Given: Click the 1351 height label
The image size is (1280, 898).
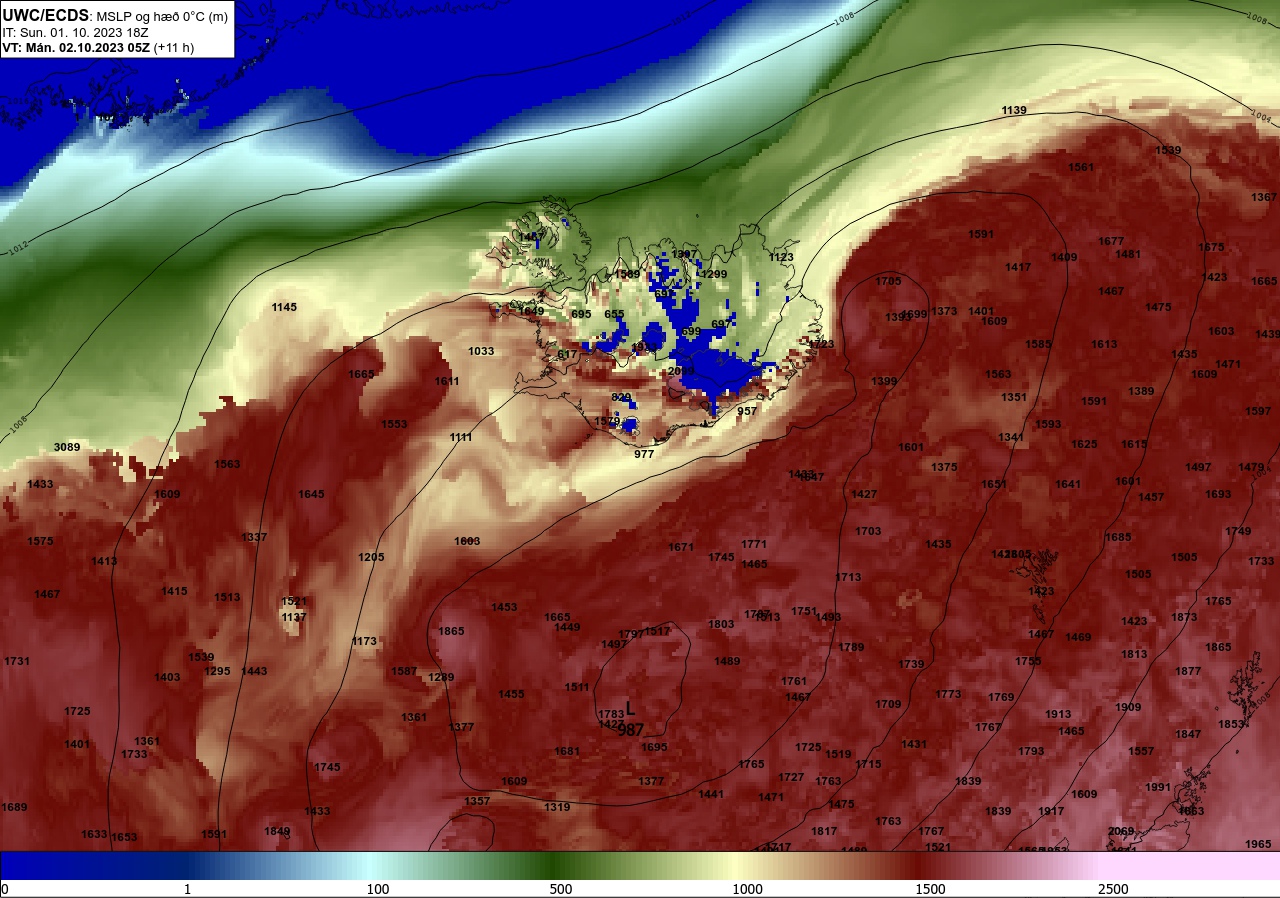Looking at the screenshot, I should (x=1014, y=397).
